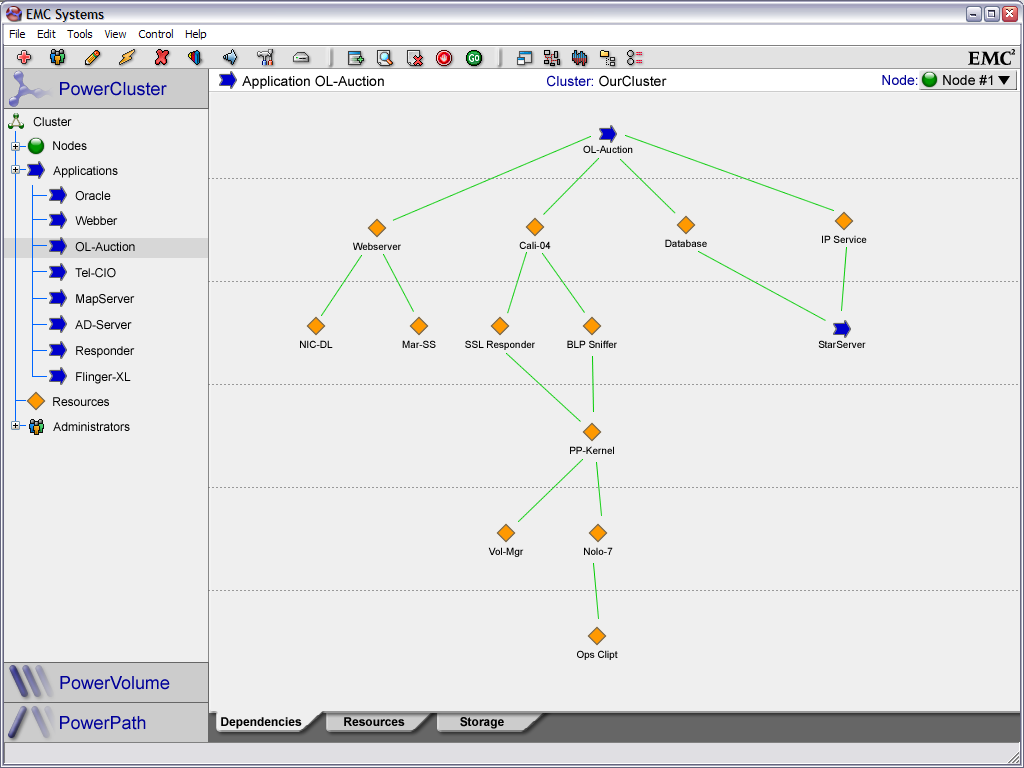1024x768 pixels.
Task: Open the Control menu
Action: [x=155, y=34]
